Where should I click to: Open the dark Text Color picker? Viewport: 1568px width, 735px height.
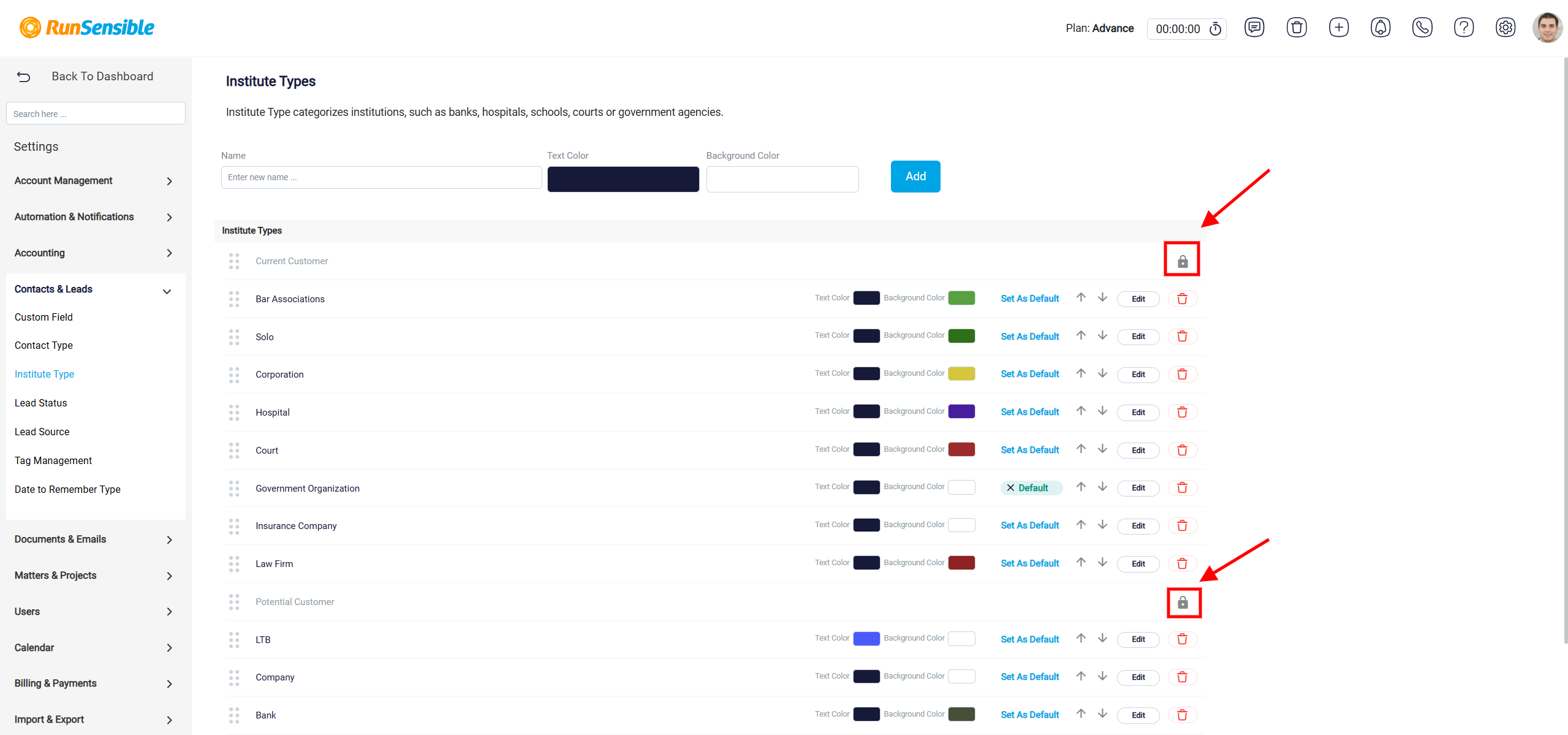point(623,180)
